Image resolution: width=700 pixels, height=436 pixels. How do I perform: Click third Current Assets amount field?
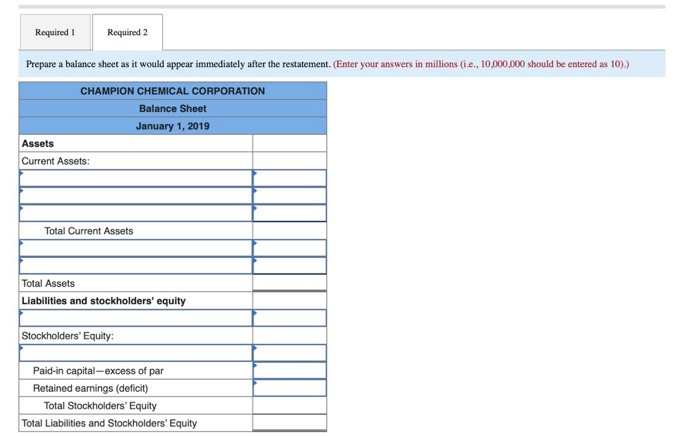289,213
